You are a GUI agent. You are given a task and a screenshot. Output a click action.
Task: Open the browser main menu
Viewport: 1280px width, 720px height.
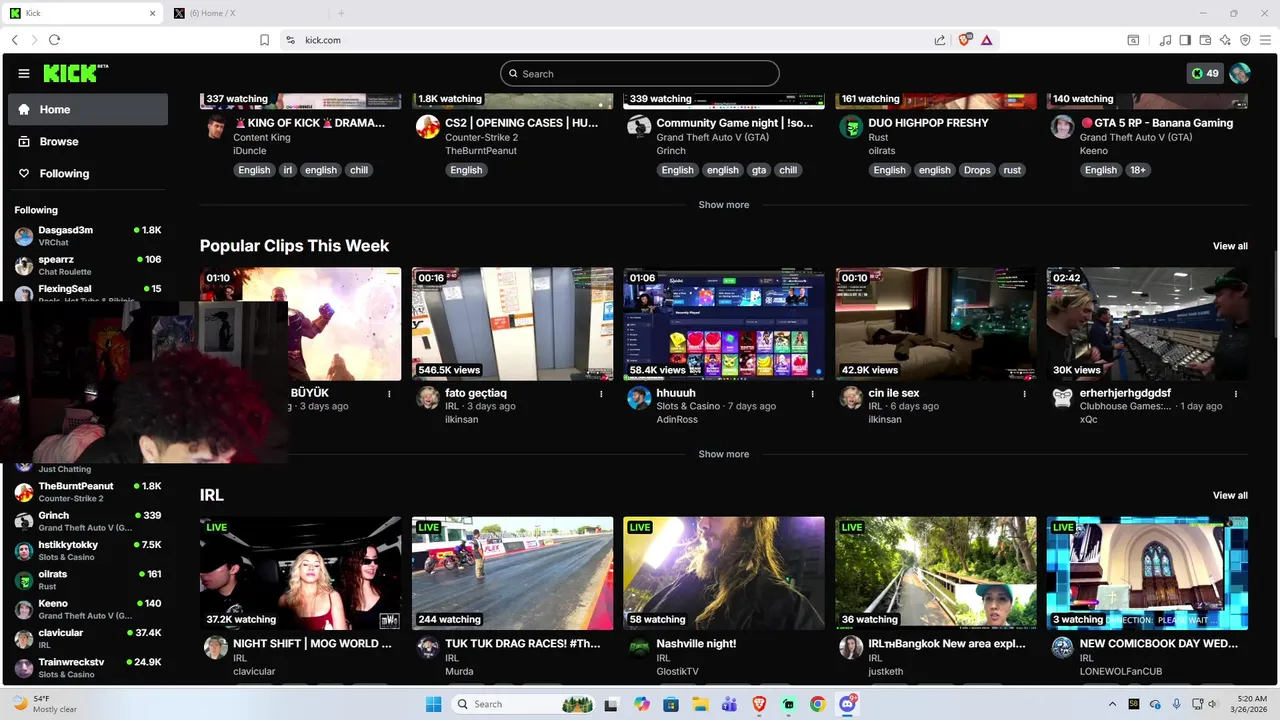pyautogui.click(x=1265, y=40)
